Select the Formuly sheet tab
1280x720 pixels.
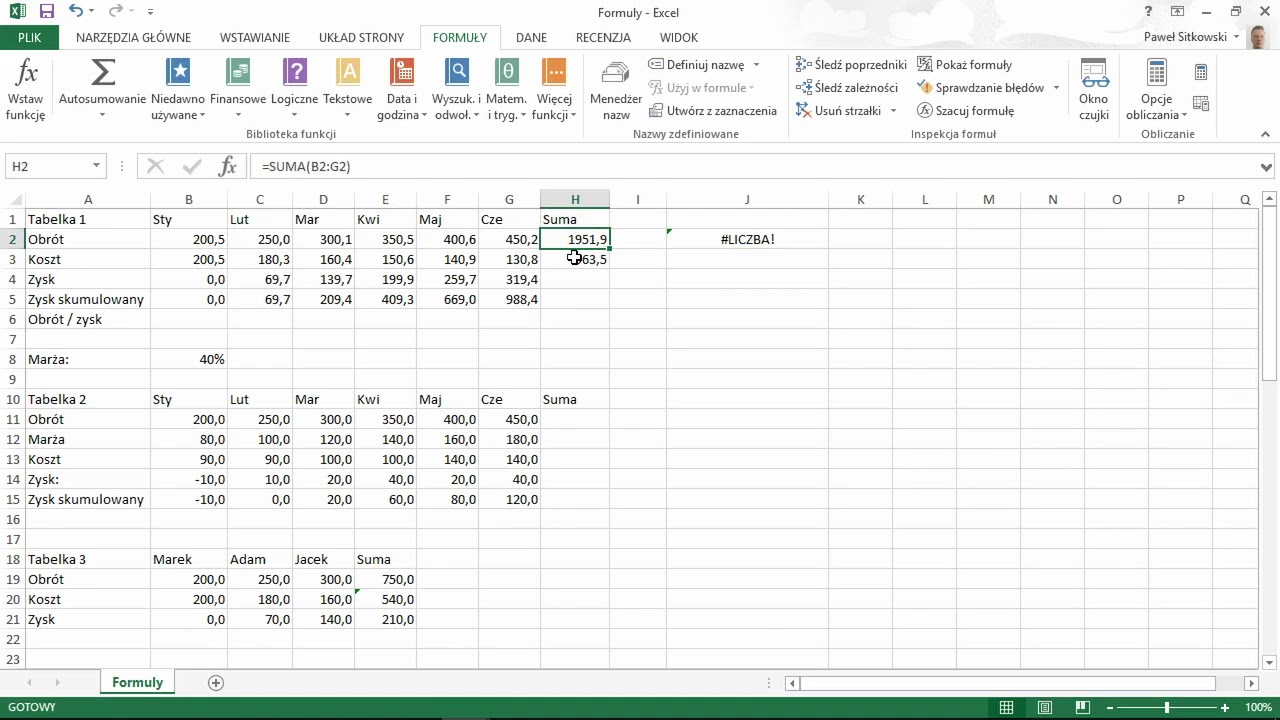pyautogui.click(x=137, y=682)
